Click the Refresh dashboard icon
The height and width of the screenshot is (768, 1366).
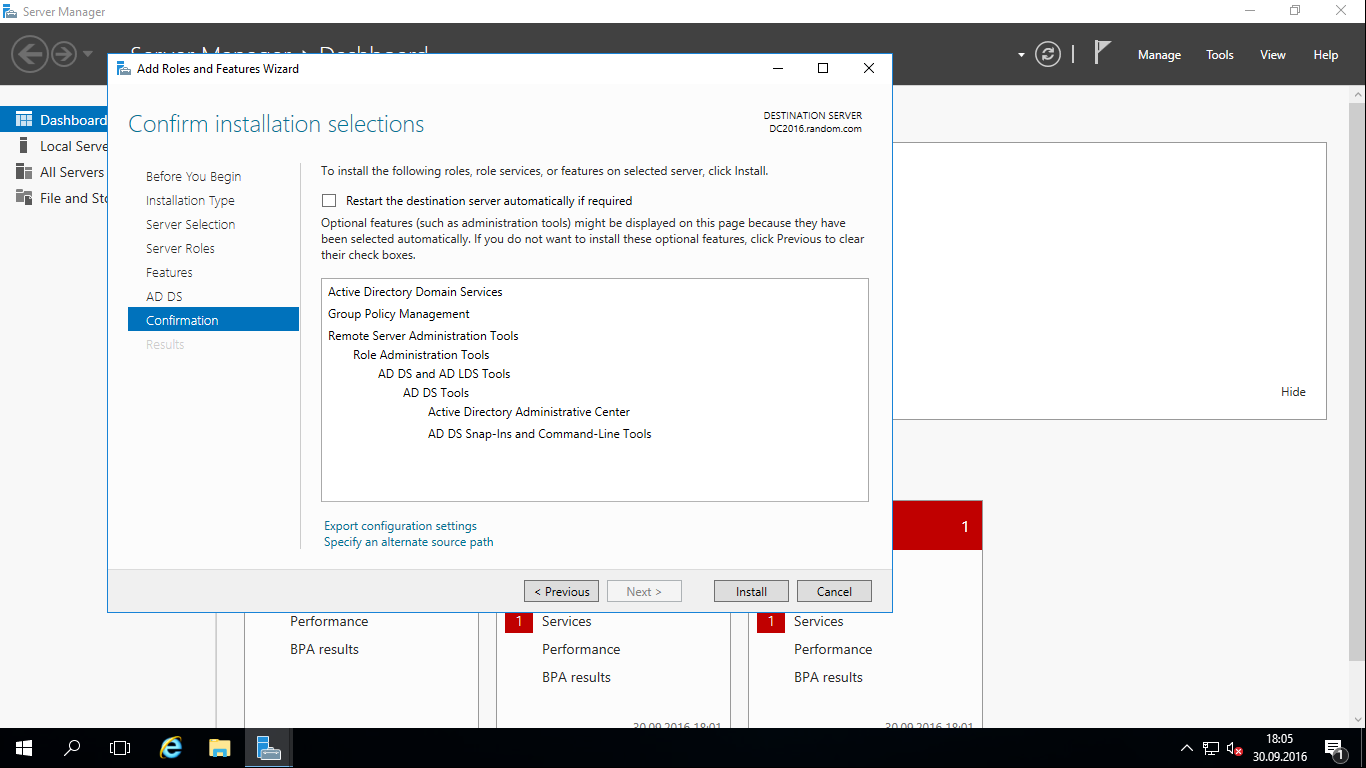[1047, 54]
